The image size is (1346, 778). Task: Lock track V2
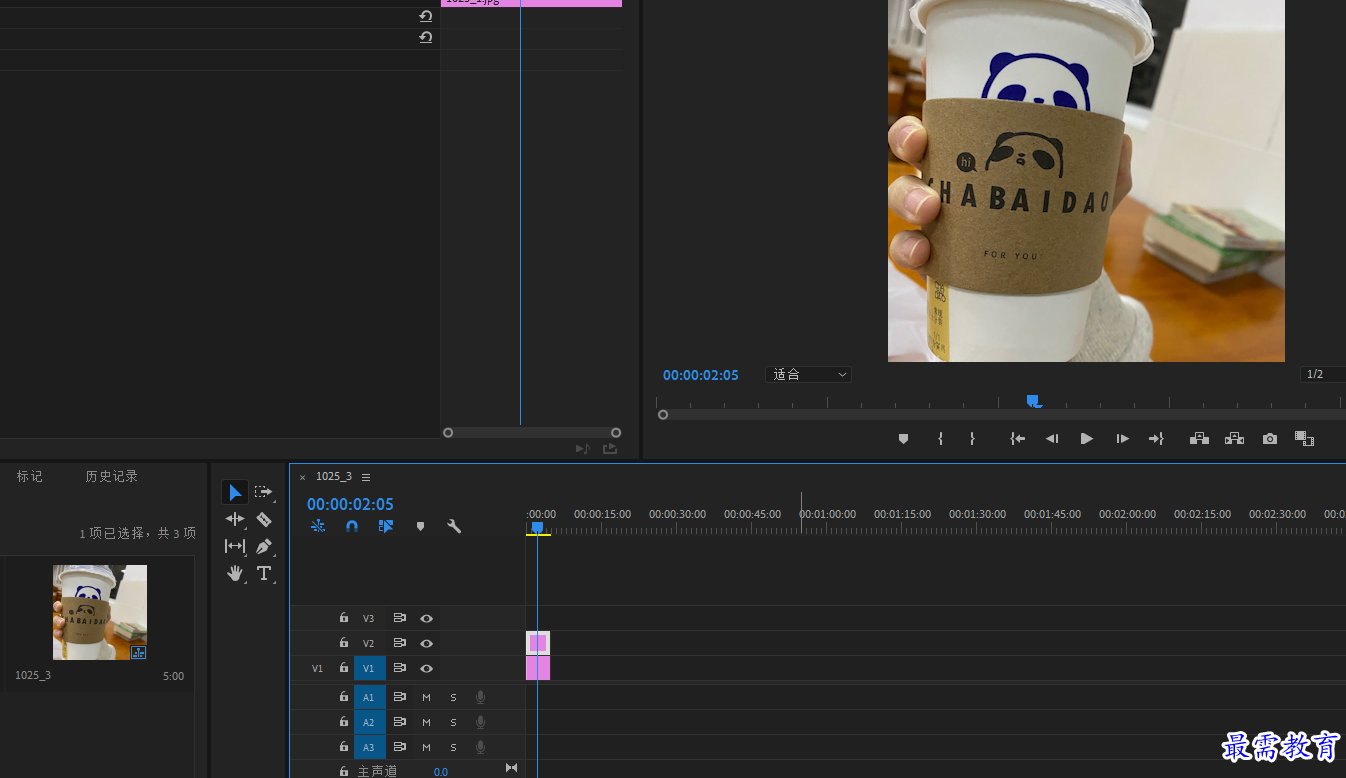coord(344,643)
